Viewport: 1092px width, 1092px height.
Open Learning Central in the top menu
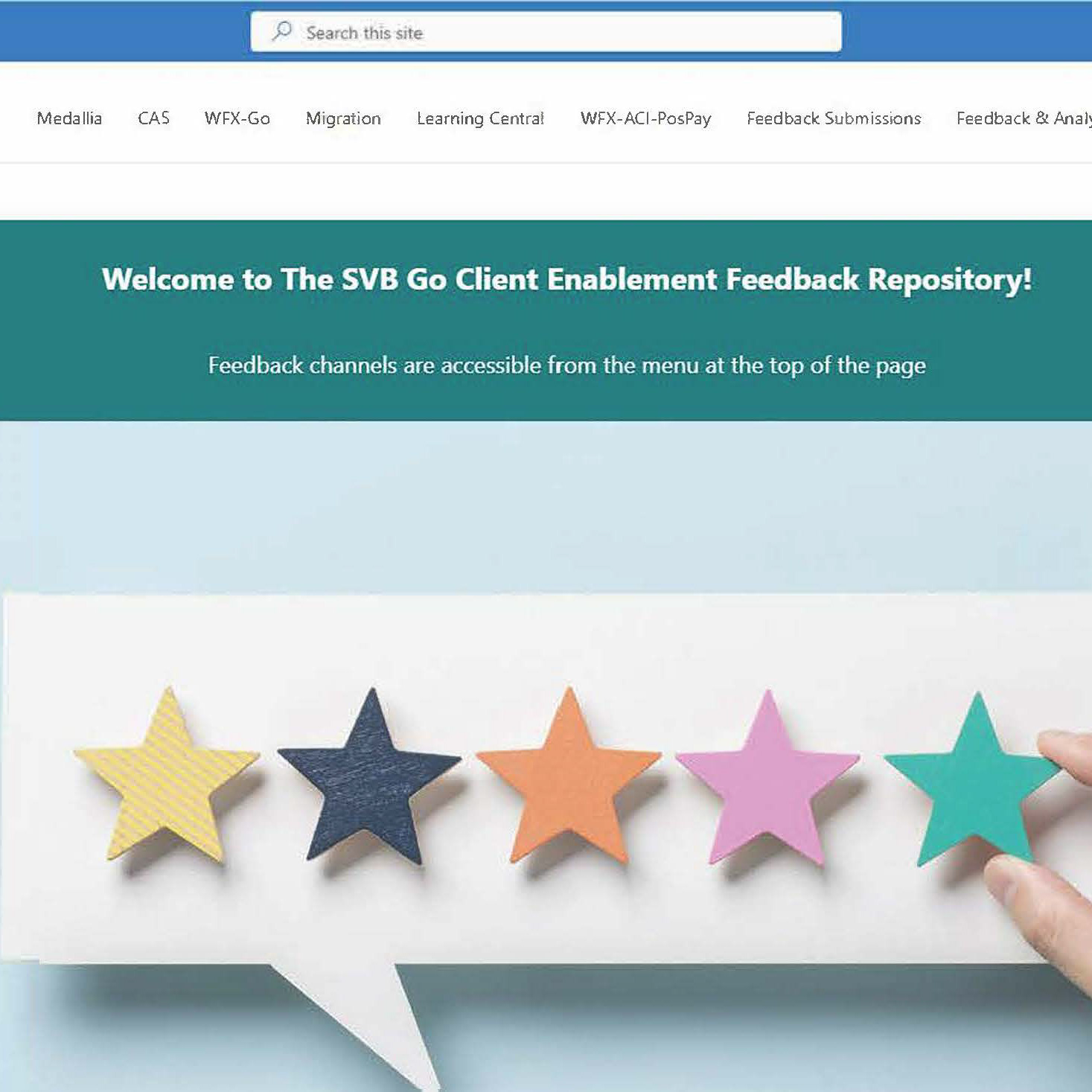[x=480, y=118]
